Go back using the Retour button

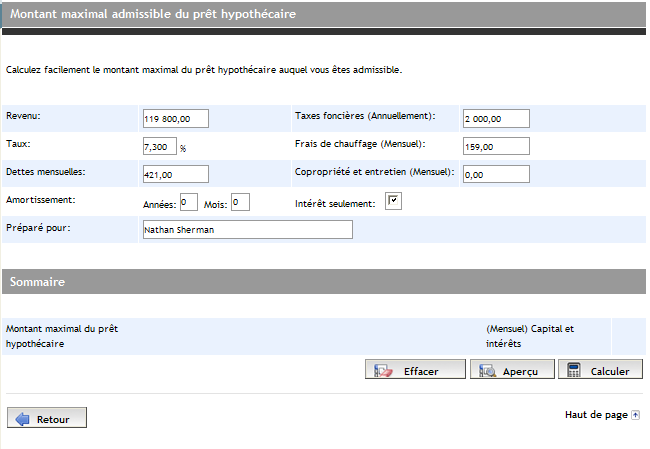[47, 417]
